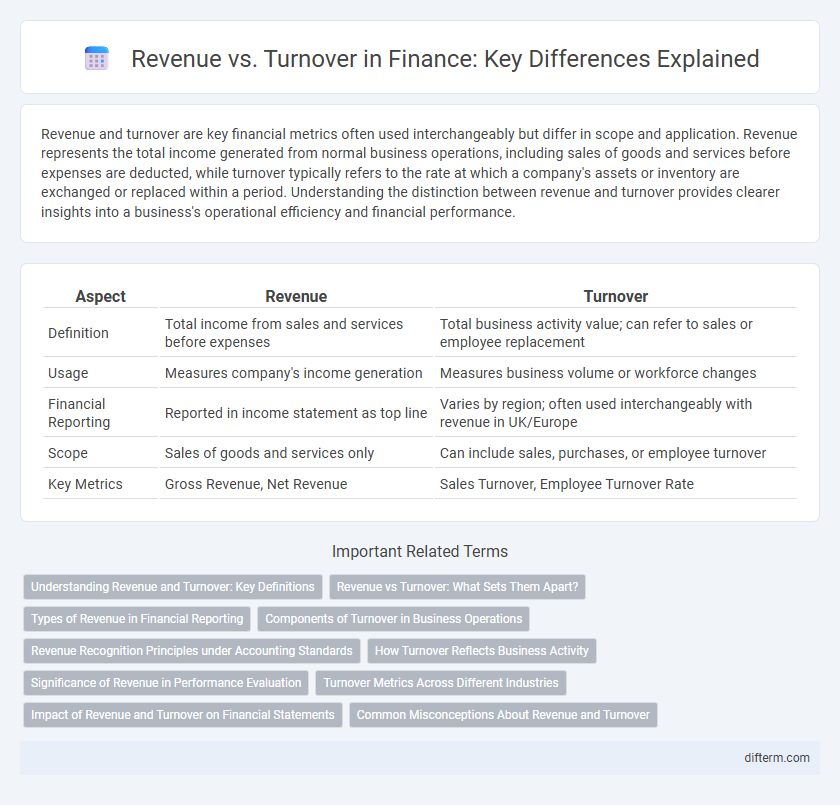Click cell 'Varies by region; often used interchangeably'

[616, 413]
